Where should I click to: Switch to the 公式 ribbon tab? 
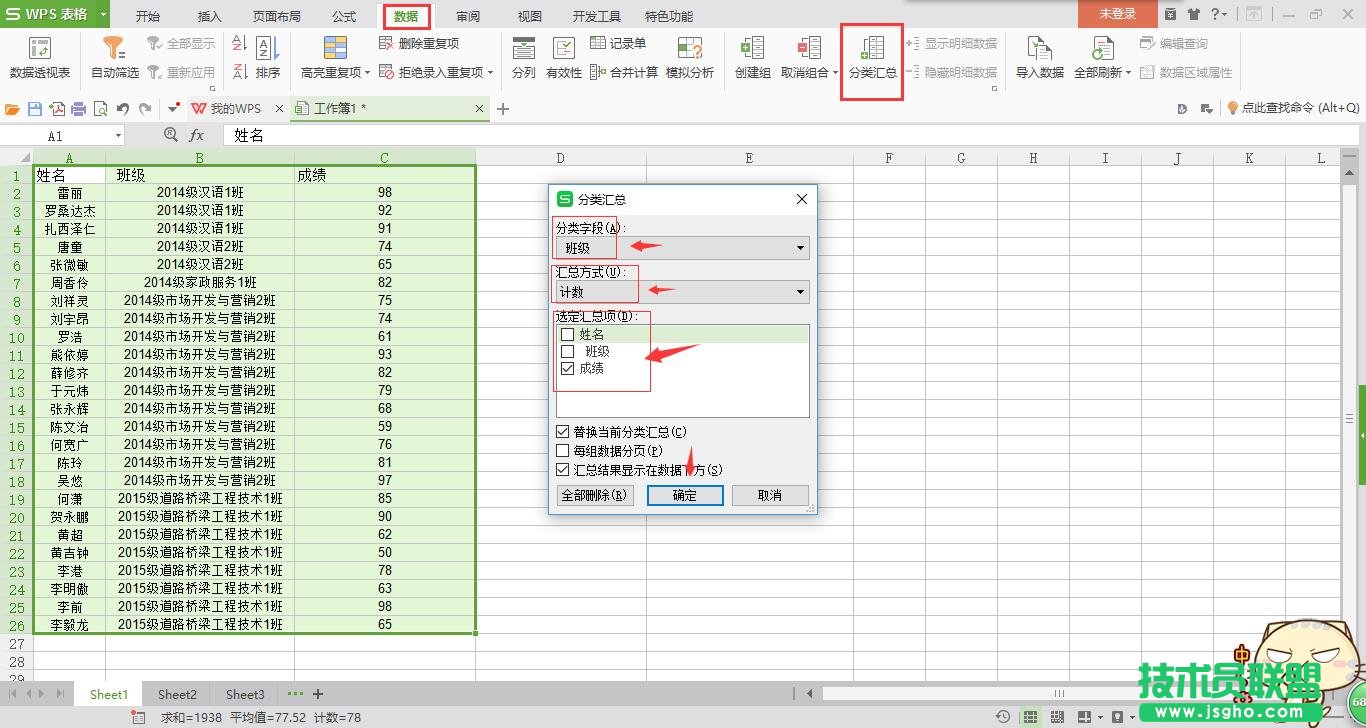343,16
